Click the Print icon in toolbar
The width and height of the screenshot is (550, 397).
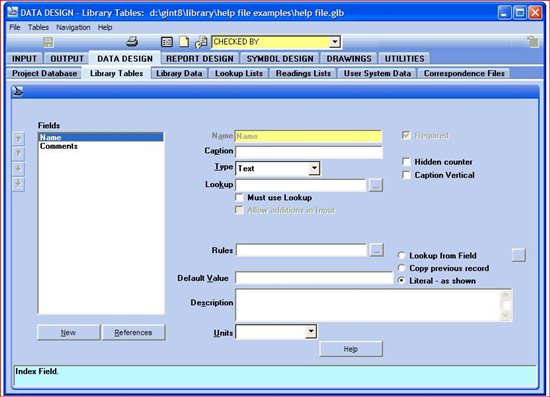coord(132,42)
